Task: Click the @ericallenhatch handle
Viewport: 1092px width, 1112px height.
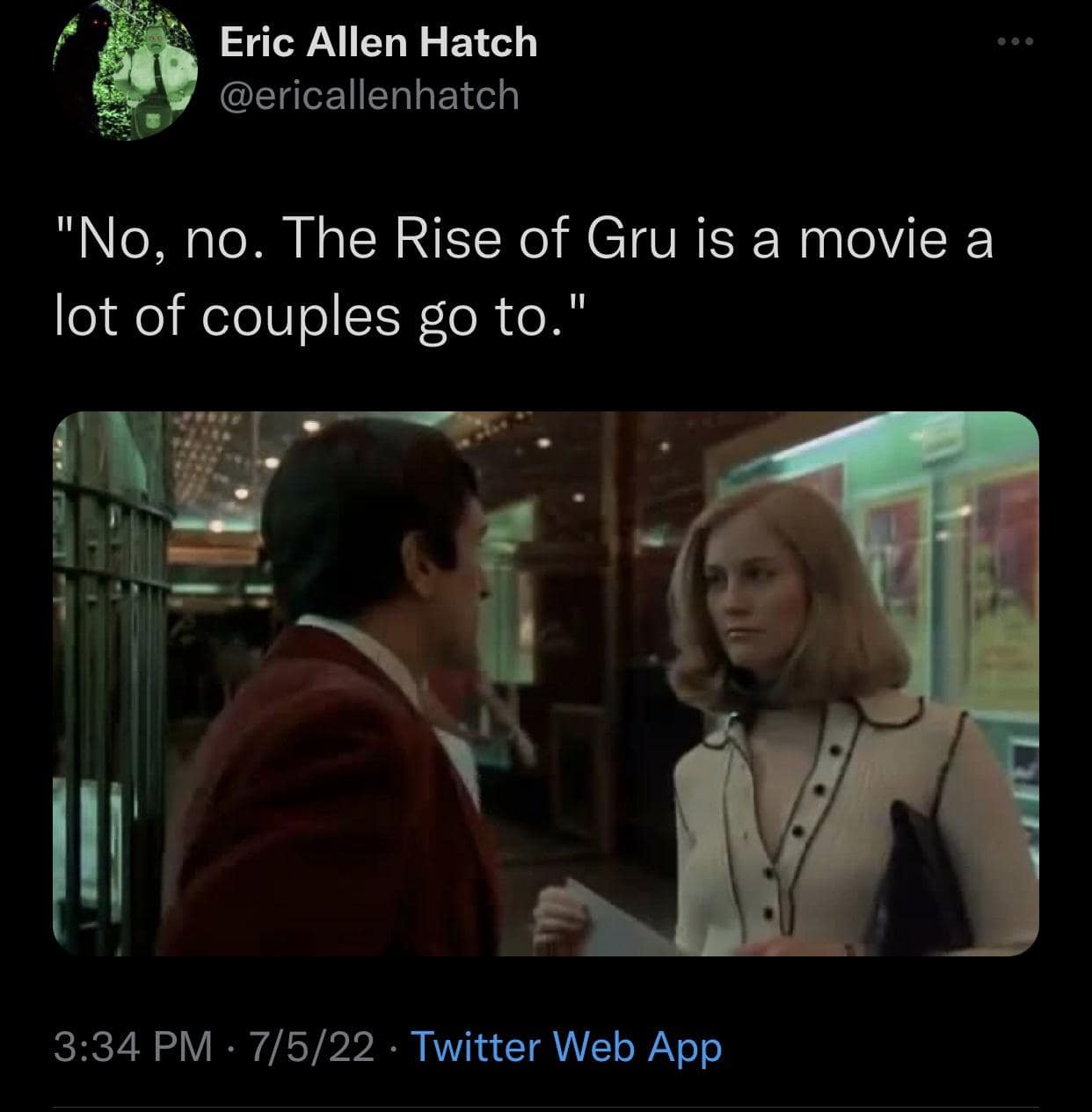Action: (369, 95)
